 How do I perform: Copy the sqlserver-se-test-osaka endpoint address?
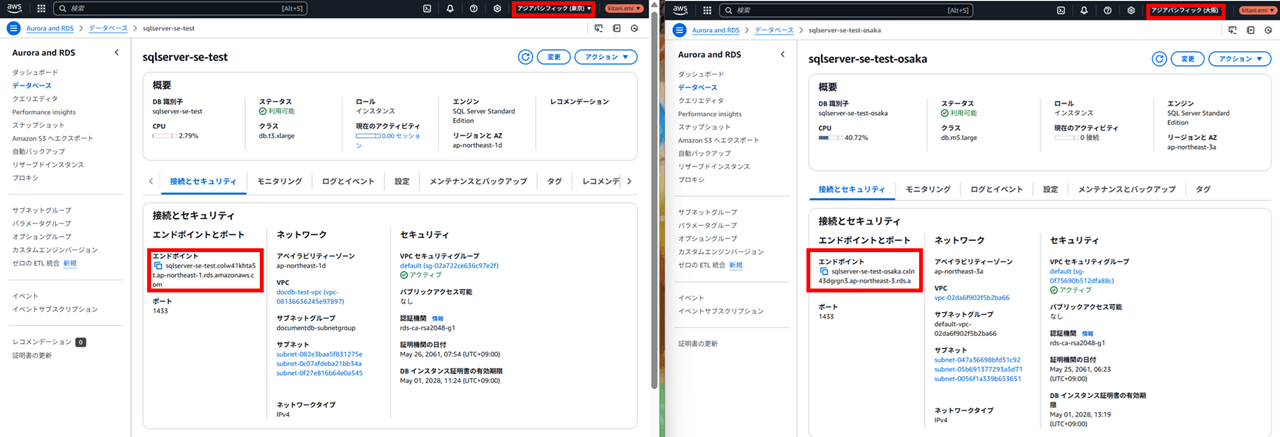824,271
